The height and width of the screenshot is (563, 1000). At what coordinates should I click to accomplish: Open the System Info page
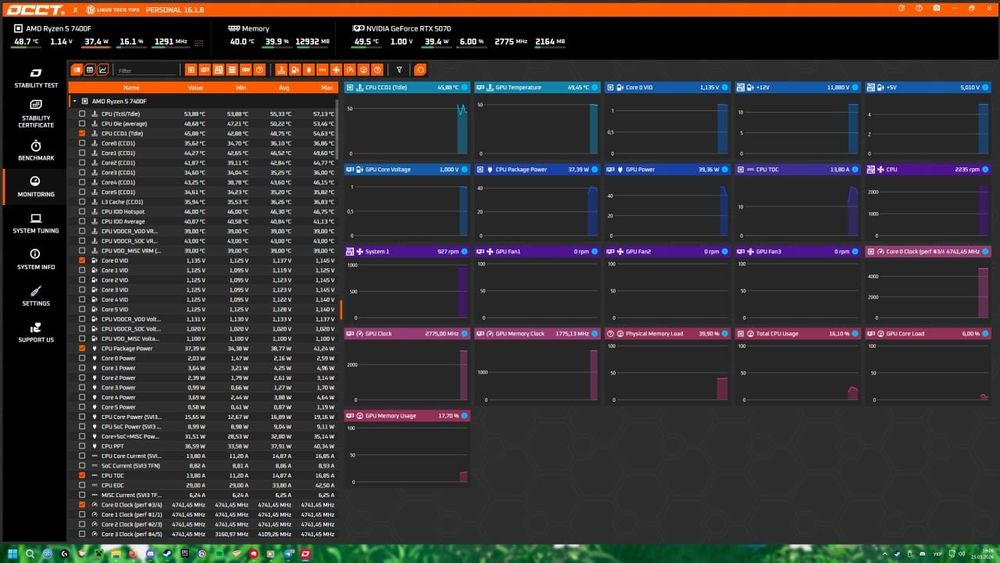tap(36, 260)
